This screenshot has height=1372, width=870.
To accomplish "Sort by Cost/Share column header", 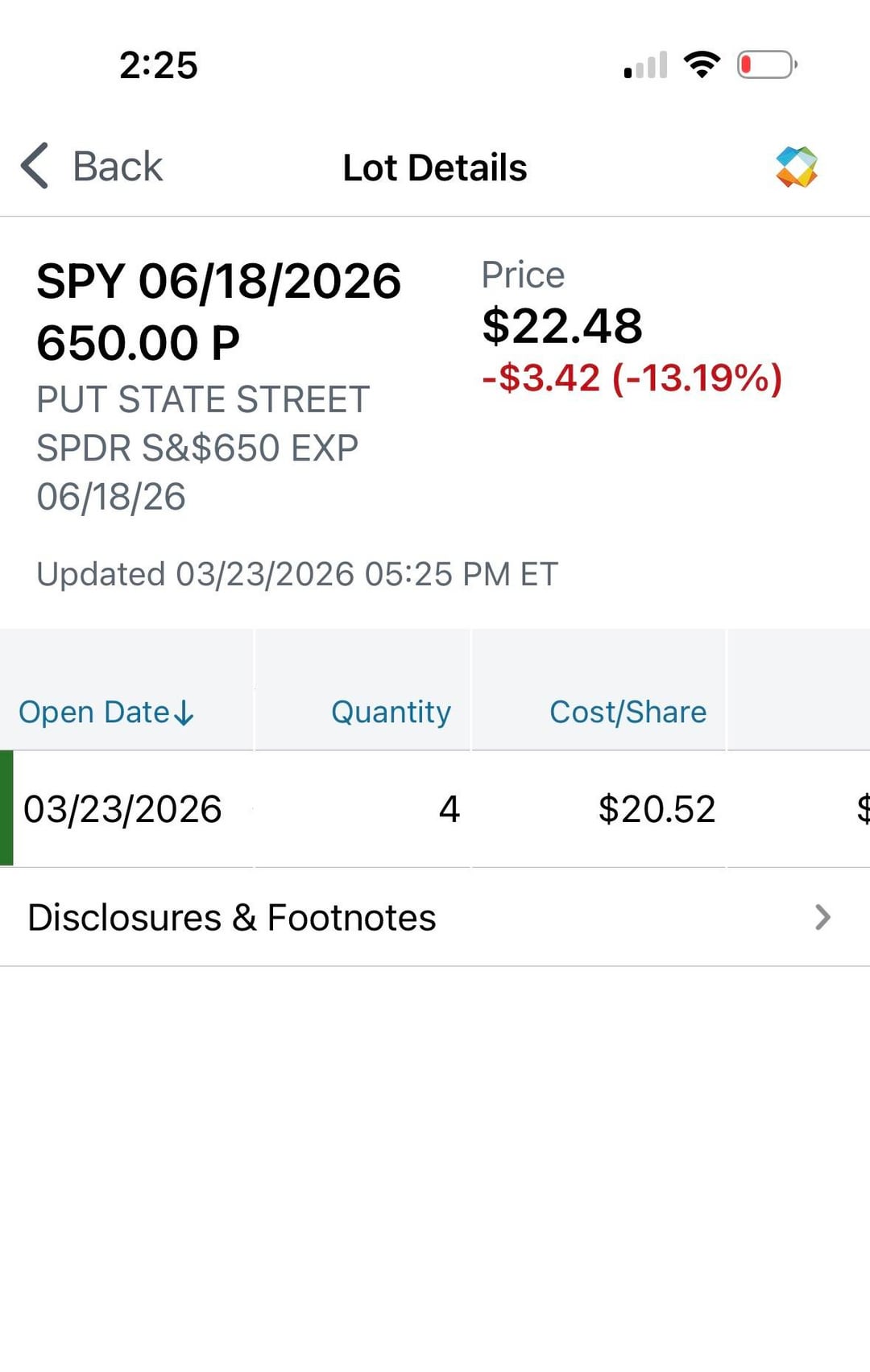I will tap(628, 713).
